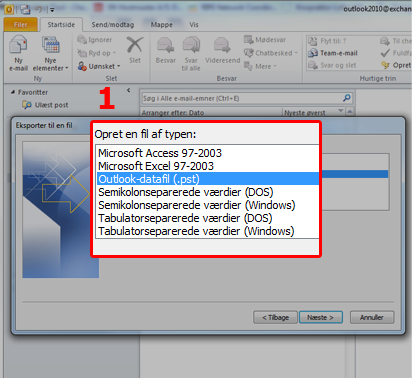Click the search magnifier icon
Screen dimensions: 412x378
[x=347, y=98]
